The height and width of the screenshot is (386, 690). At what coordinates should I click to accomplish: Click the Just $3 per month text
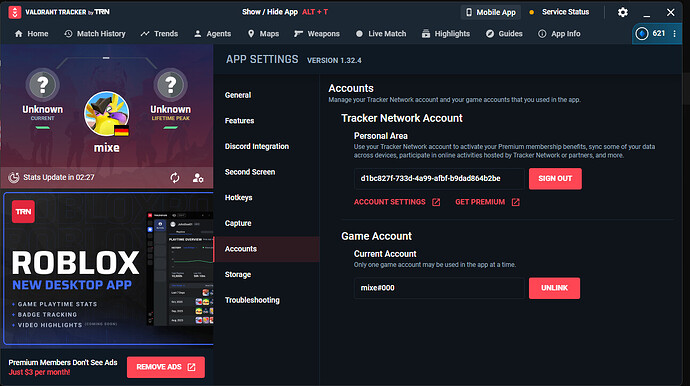[x=39, y=372]
